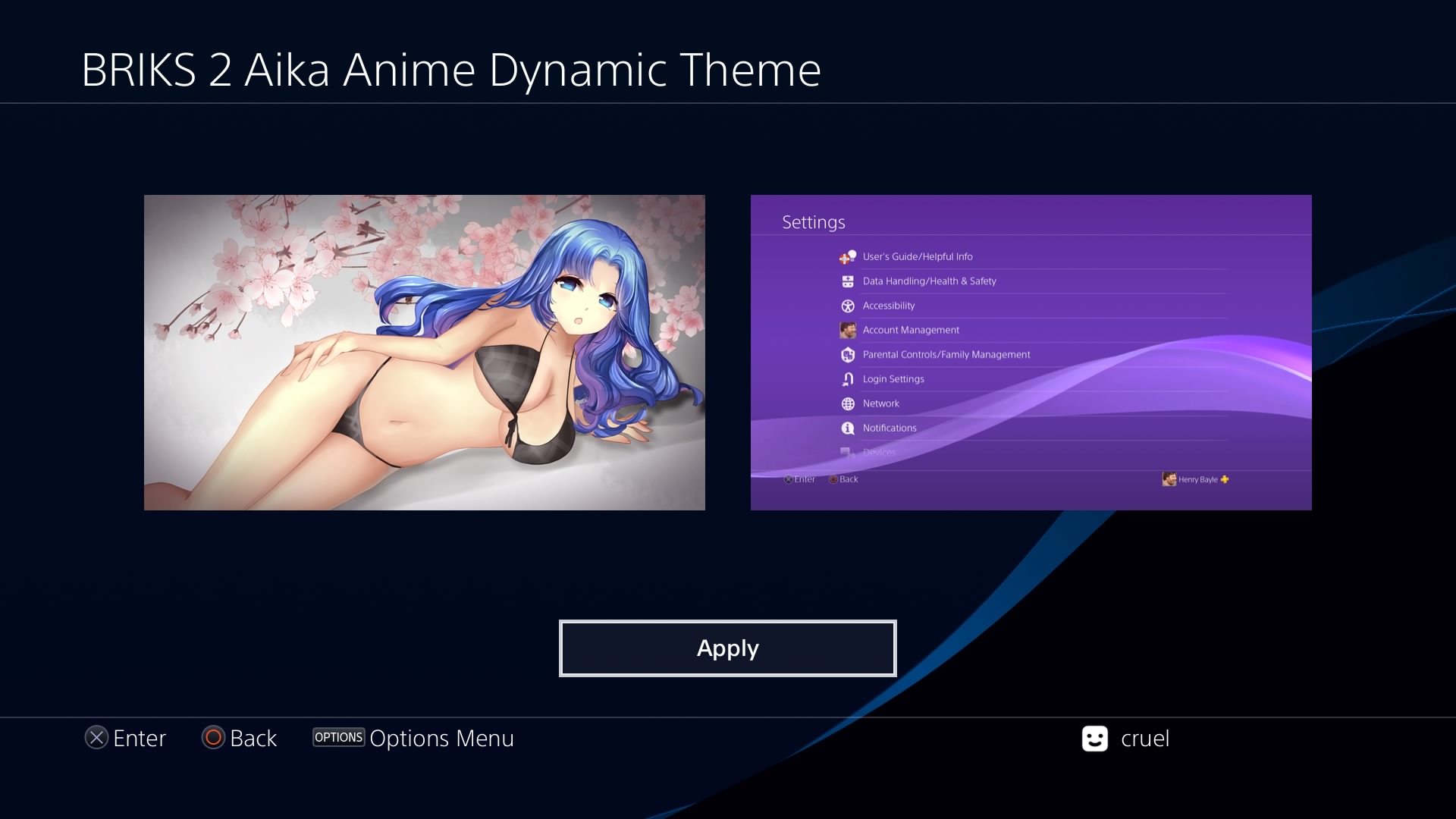Click the smiley user avatar icon
The image size is (1456, 819).
pos(1094,739)
